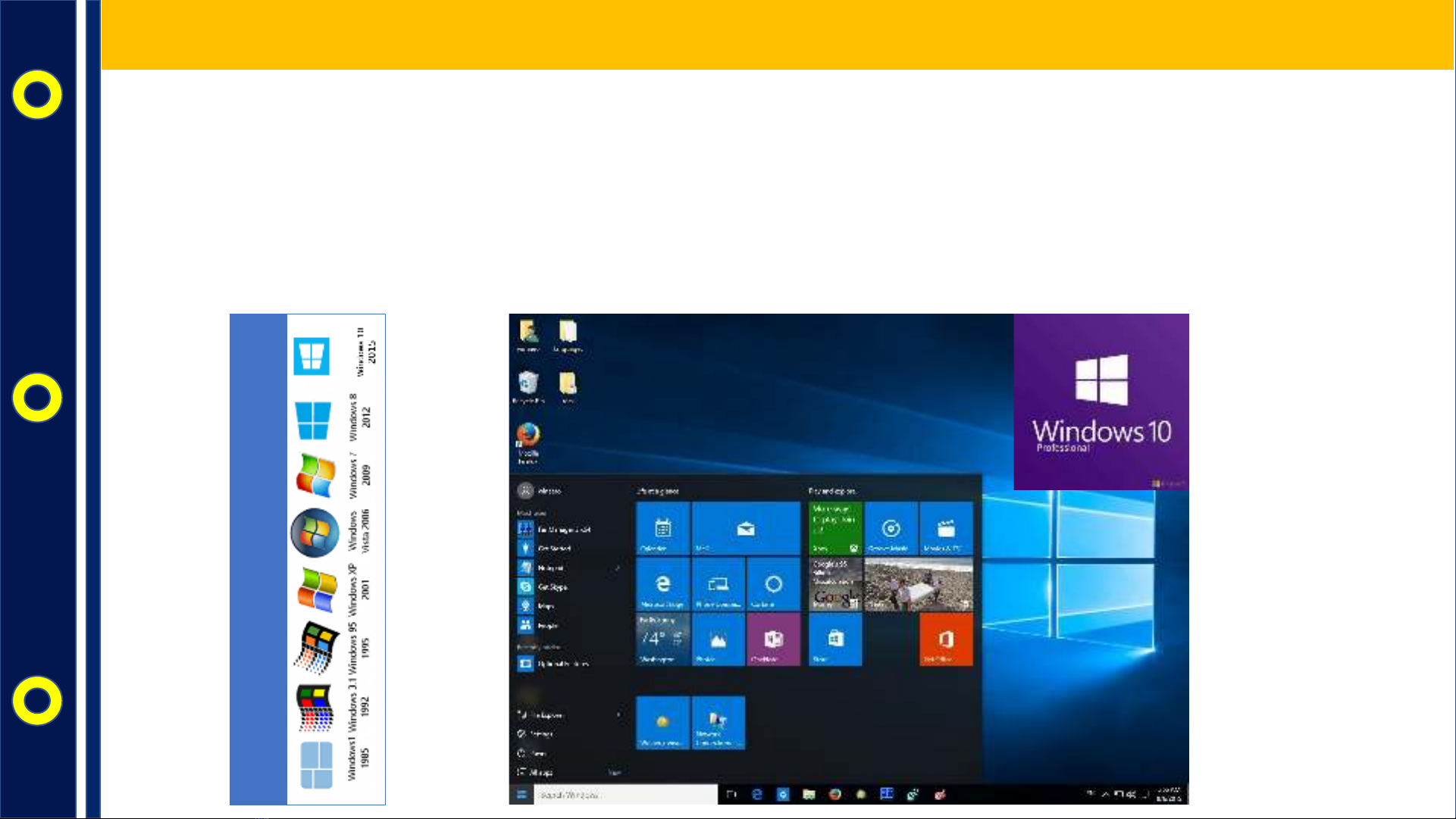1456x819 pixels.
Task: Open the Movies & TV tile
Action: coord(946,528)
